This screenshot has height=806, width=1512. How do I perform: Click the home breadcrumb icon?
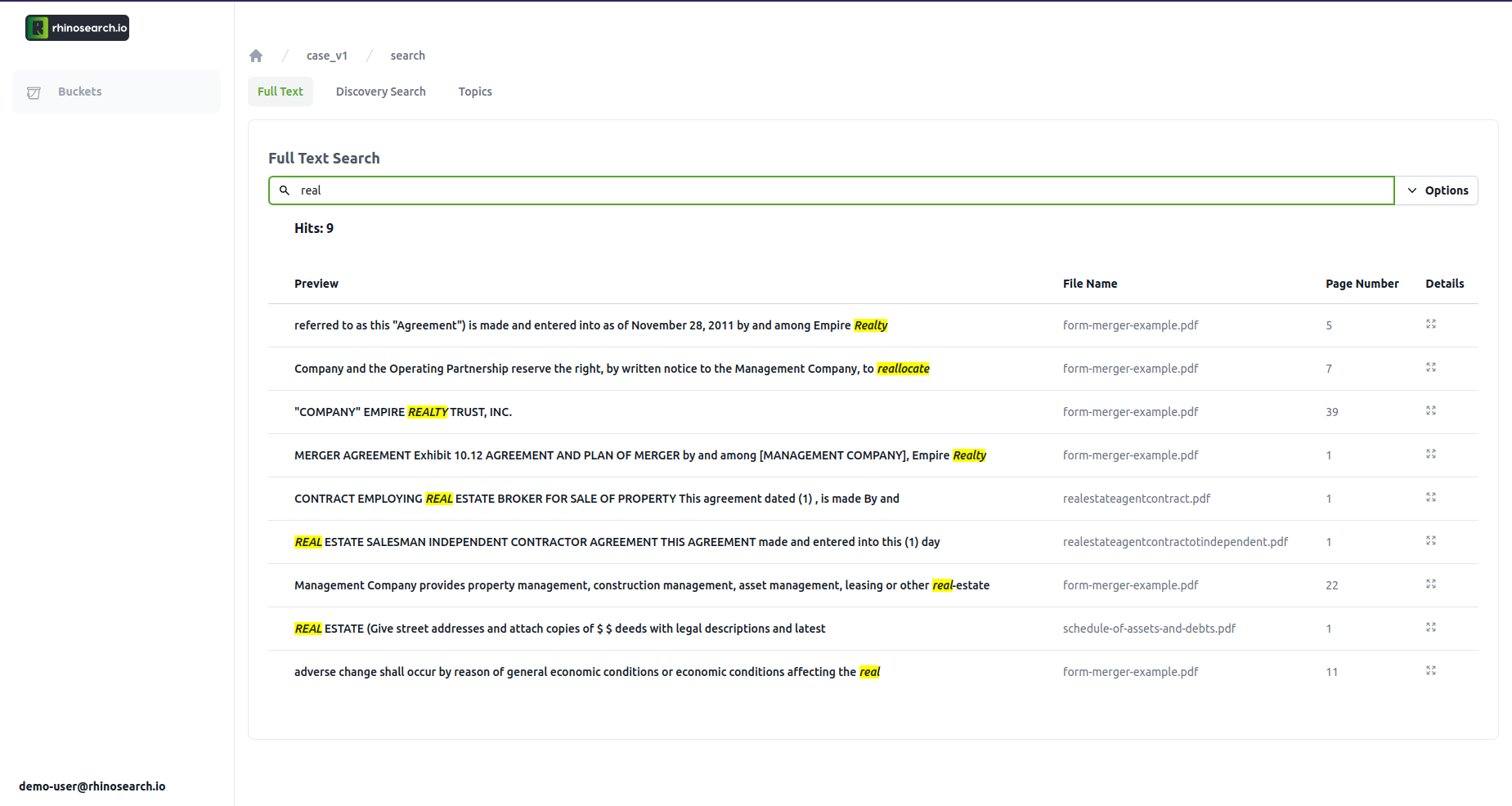tap(256, 56)
